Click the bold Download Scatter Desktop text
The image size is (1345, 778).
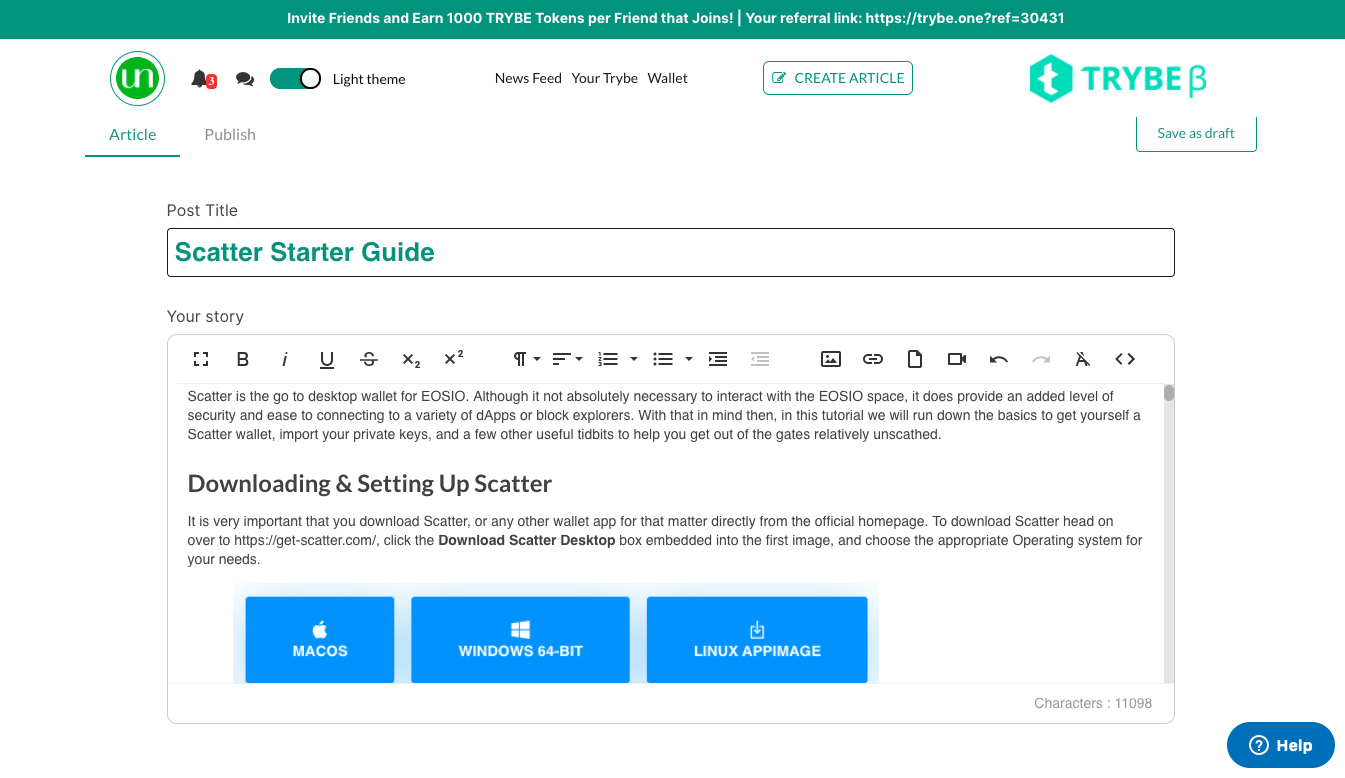coord(527,541)
